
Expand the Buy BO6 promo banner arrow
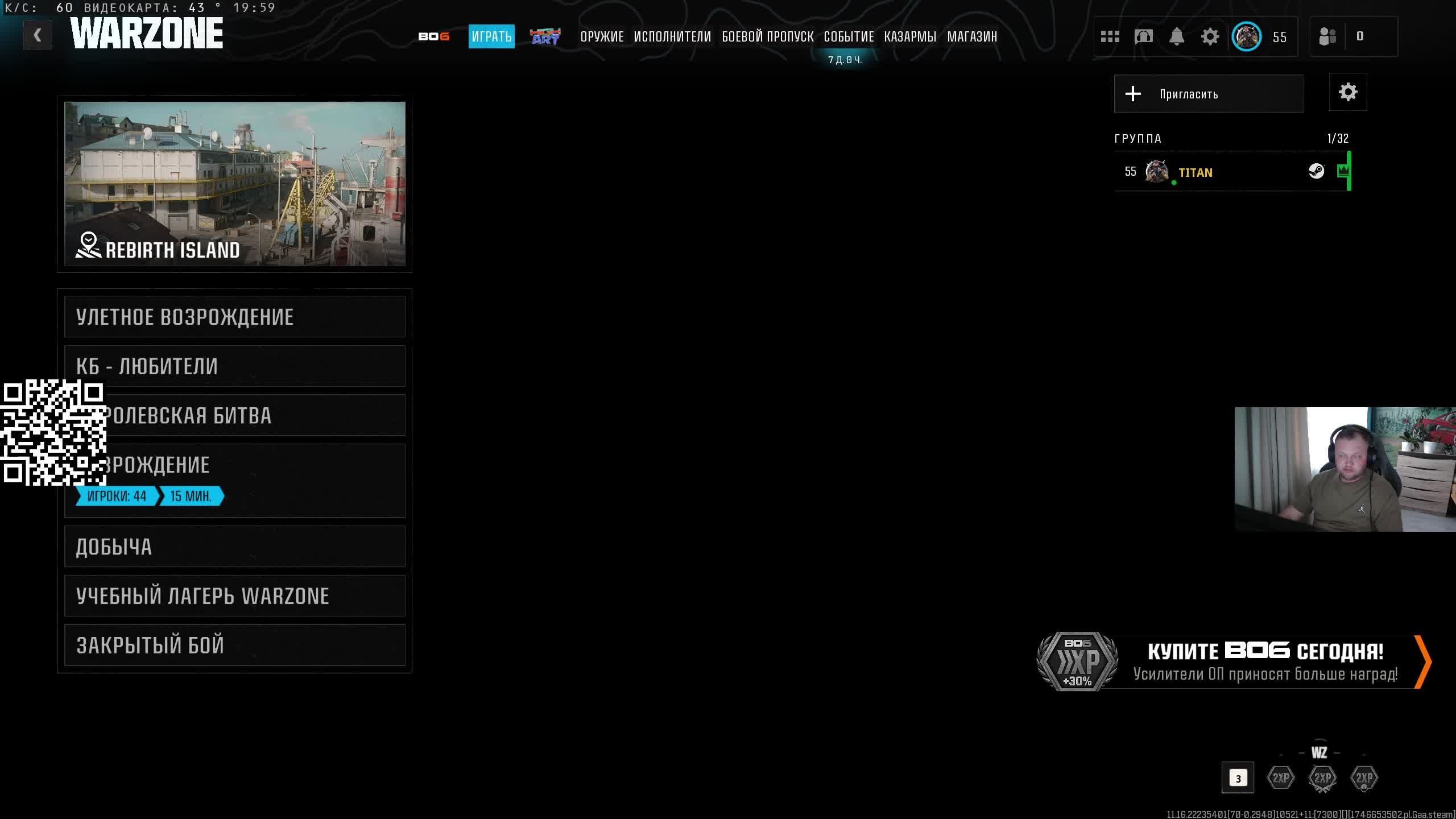coord(1422,661)
